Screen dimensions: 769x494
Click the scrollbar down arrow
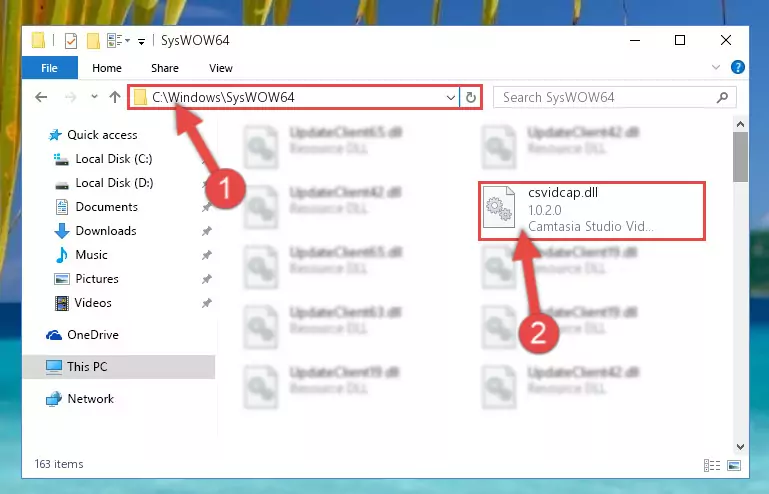[740, 446]
